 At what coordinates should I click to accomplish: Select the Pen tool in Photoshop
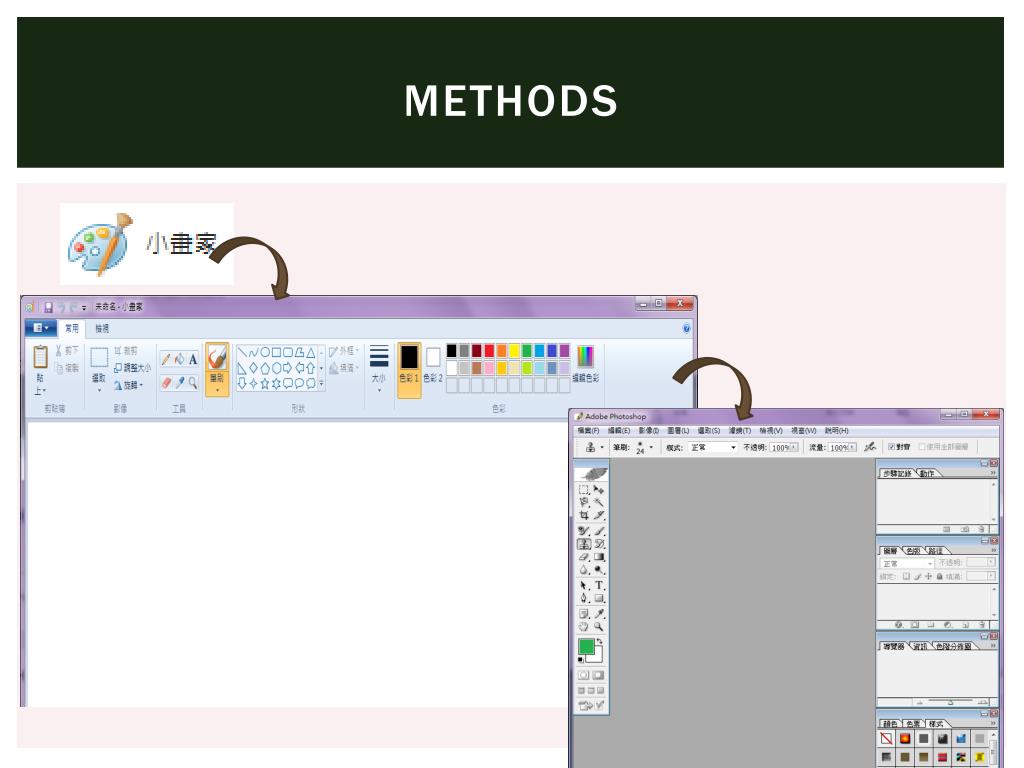(x=584, y=598)
